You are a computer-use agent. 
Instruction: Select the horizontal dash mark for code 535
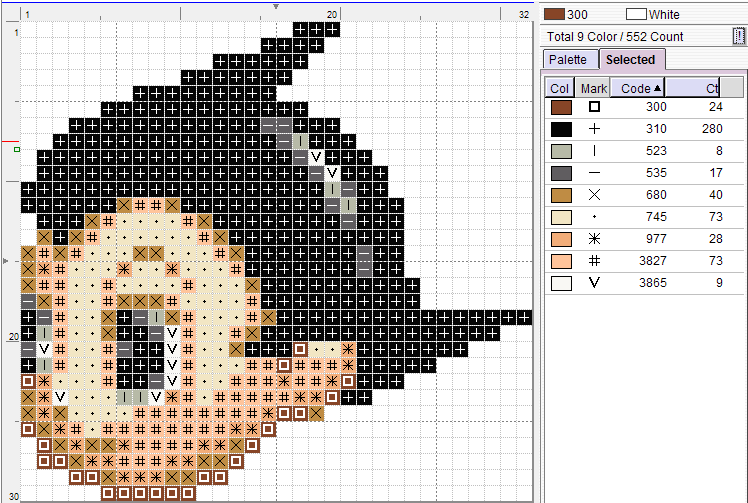(594, 173)
